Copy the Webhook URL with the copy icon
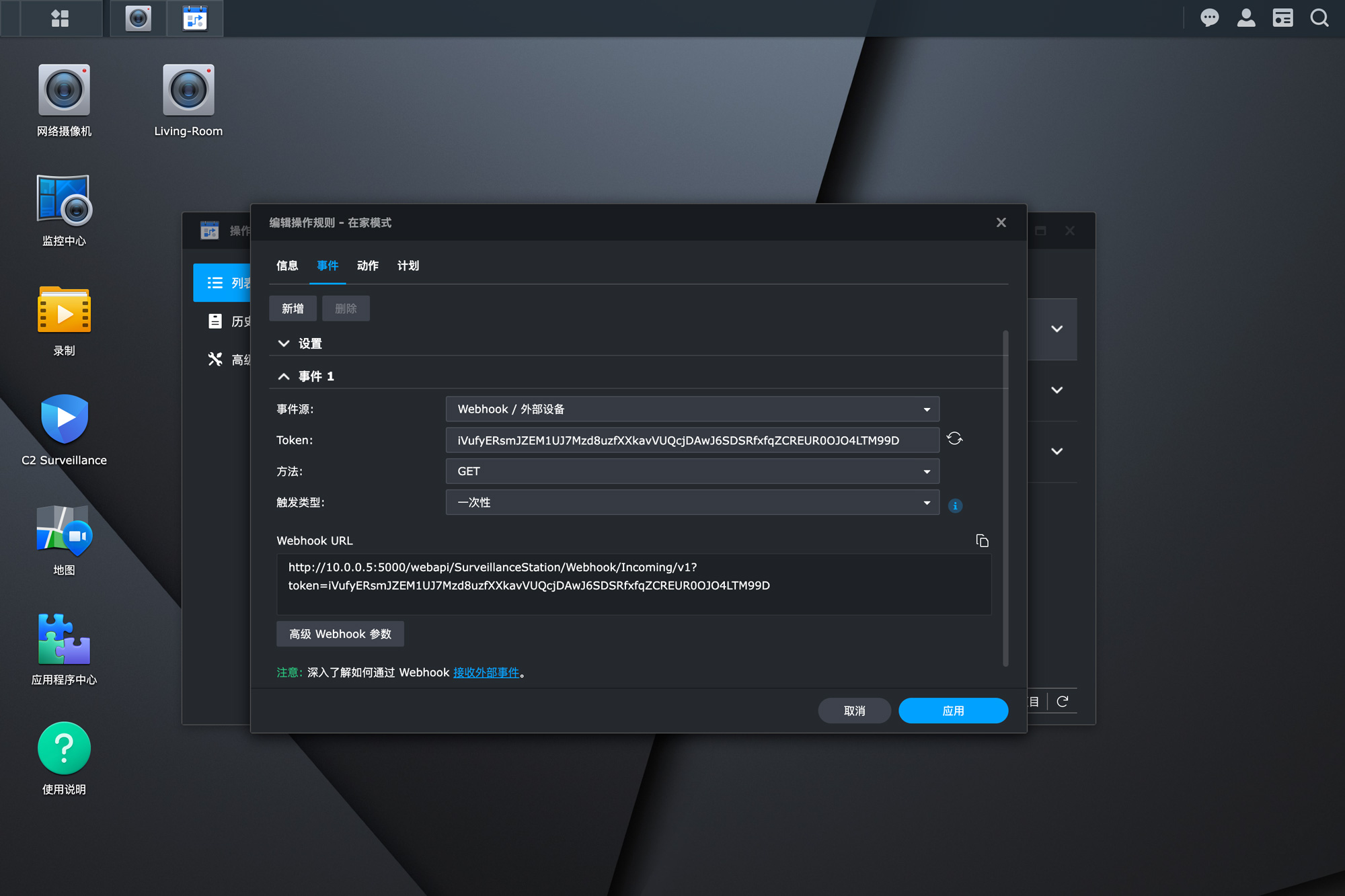1345x896 pixels. pos(982,540)
